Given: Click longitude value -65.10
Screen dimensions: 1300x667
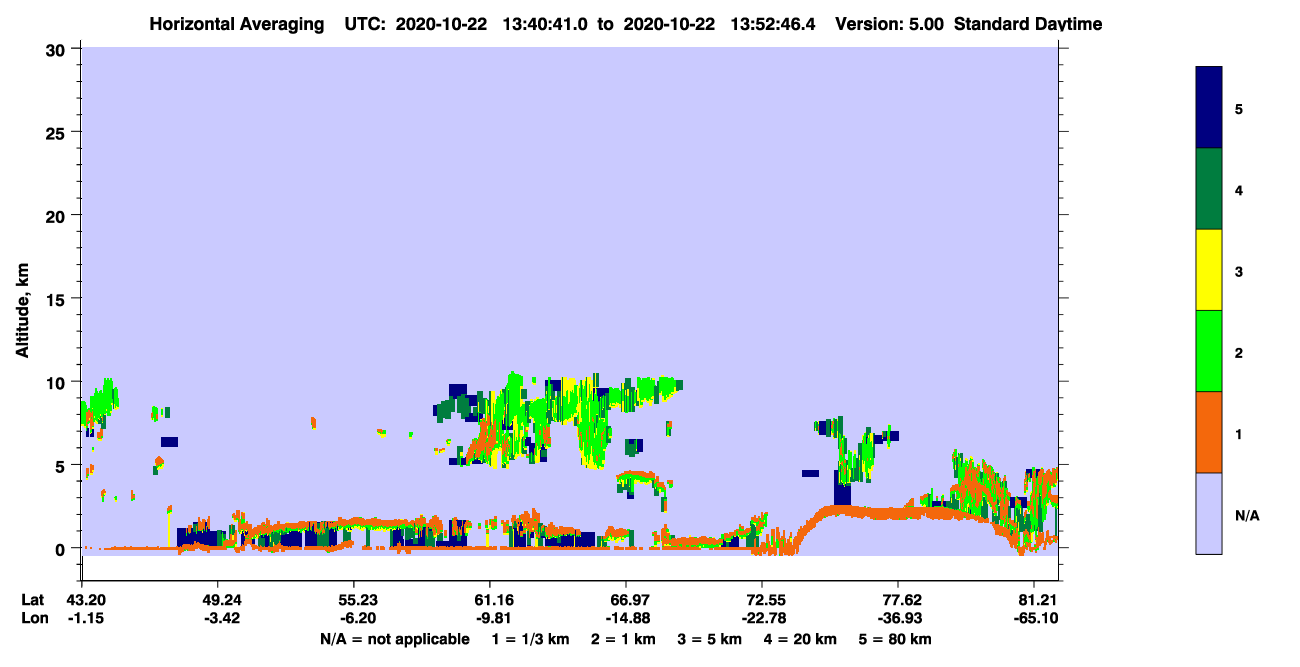Looking at the screenshot, I should click(x=1034, y=618).
